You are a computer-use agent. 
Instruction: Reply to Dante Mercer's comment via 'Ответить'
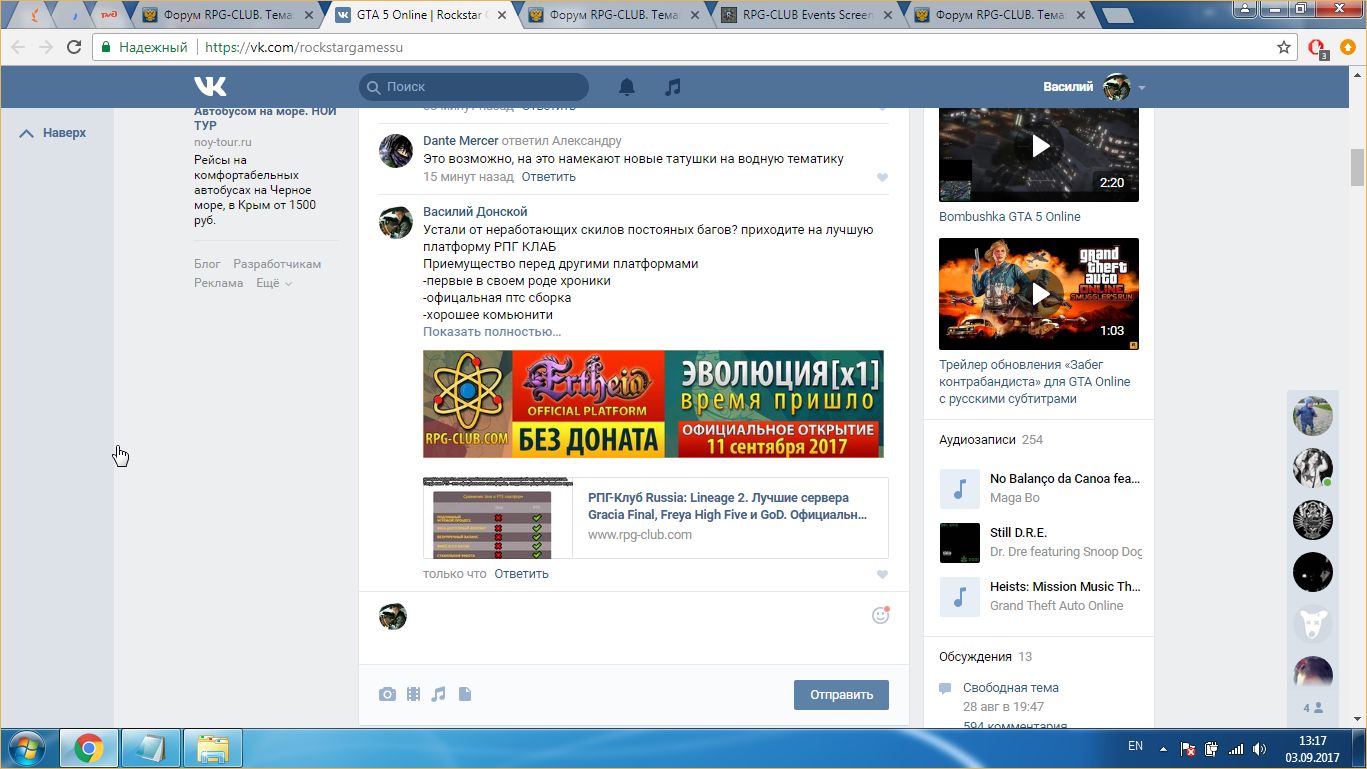click(548, 177)
